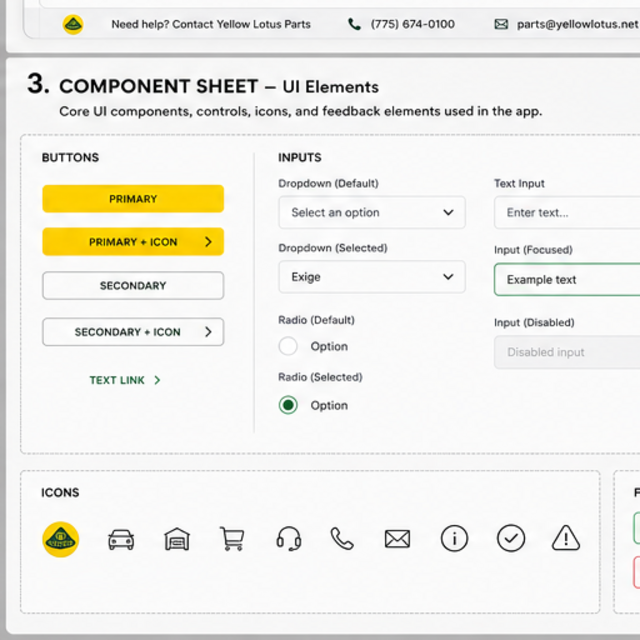Click the chevron on Secondary + Icon button

point(208,332)
